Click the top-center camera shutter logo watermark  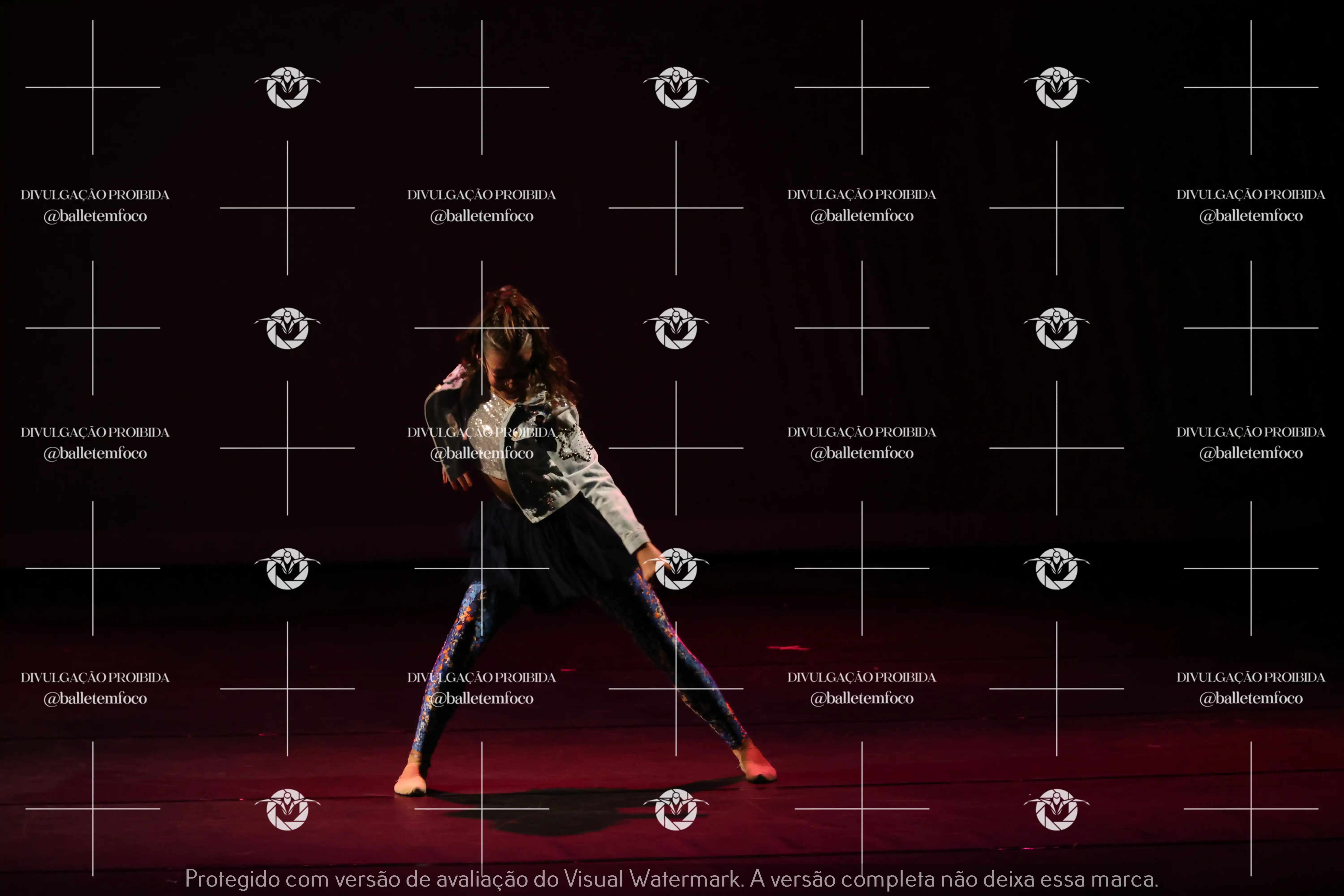tap(676, 87)
